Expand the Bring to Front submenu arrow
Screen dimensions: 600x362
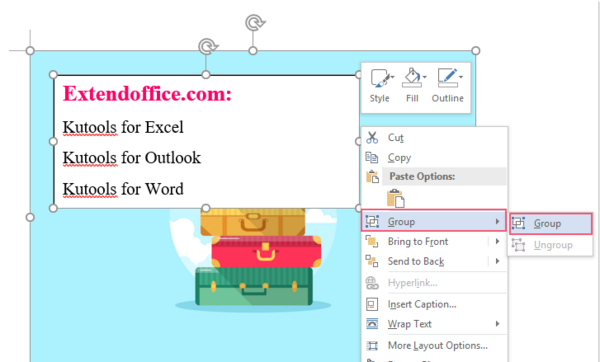[497, 241]
